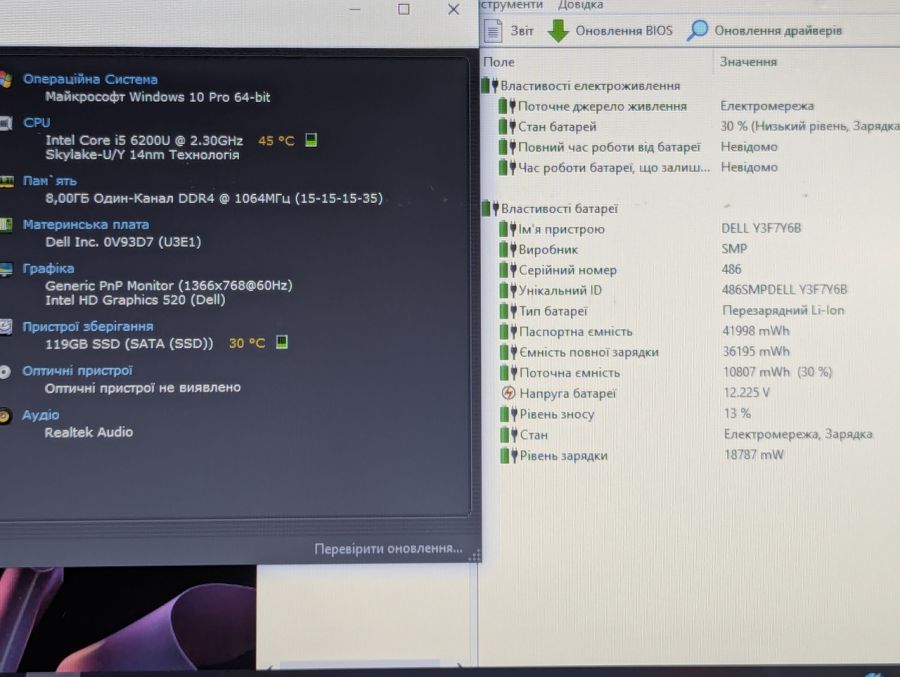The width and height of the screenshot is (900, 677).
Task: Open the Графіка section link
Action: coord(48,268)
